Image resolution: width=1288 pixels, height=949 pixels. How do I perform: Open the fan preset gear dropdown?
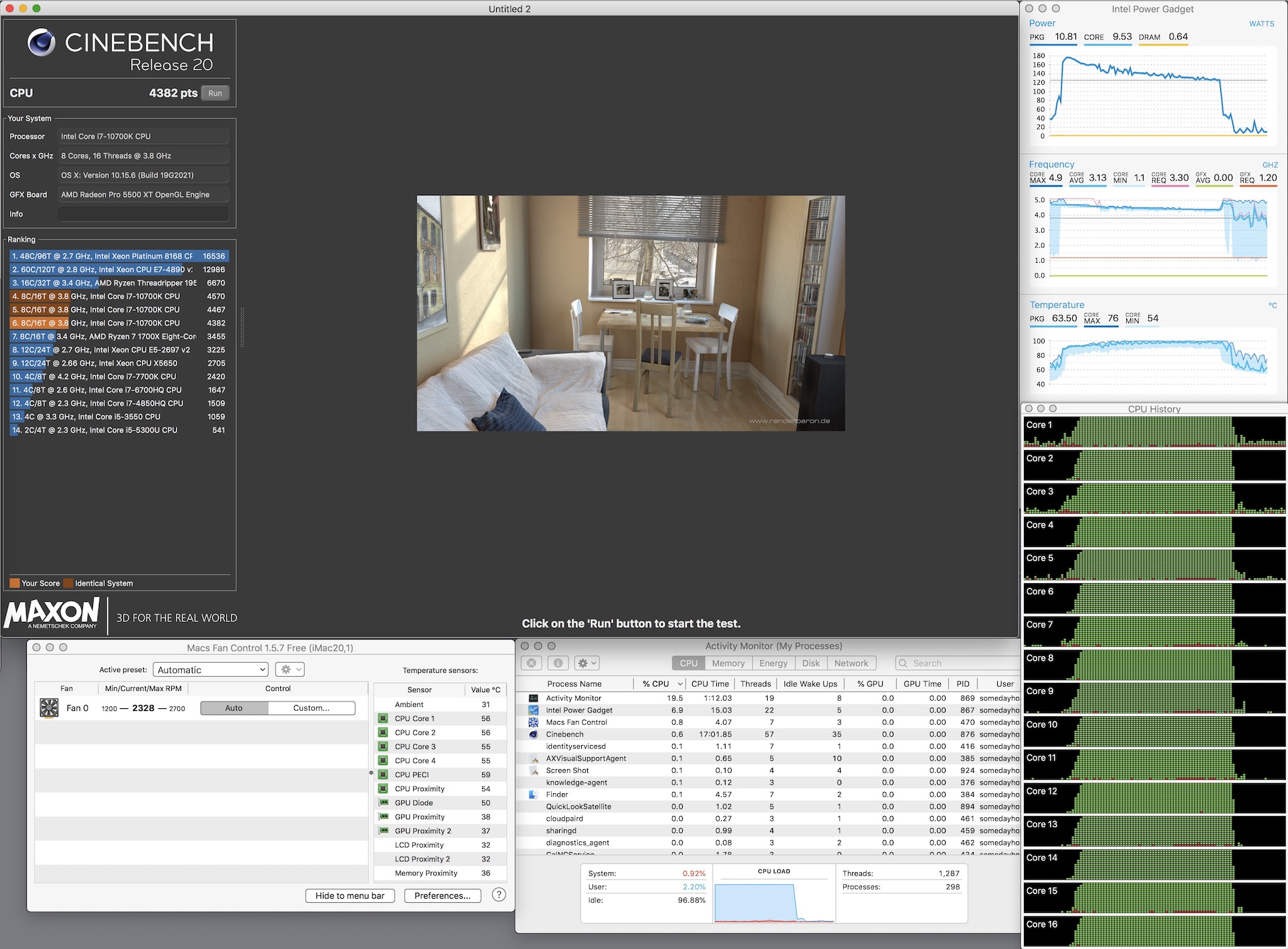point(290,669)
